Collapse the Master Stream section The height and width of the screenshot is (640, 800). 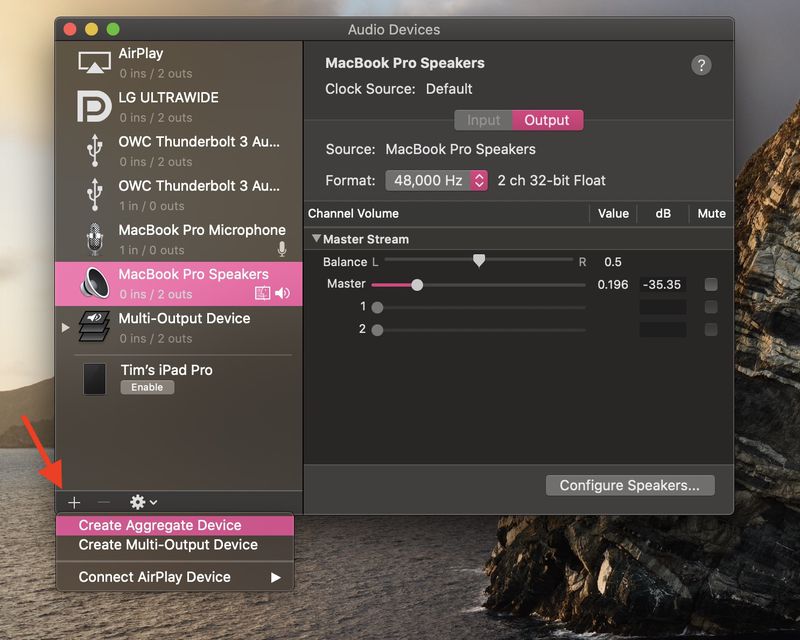point(316,238)
